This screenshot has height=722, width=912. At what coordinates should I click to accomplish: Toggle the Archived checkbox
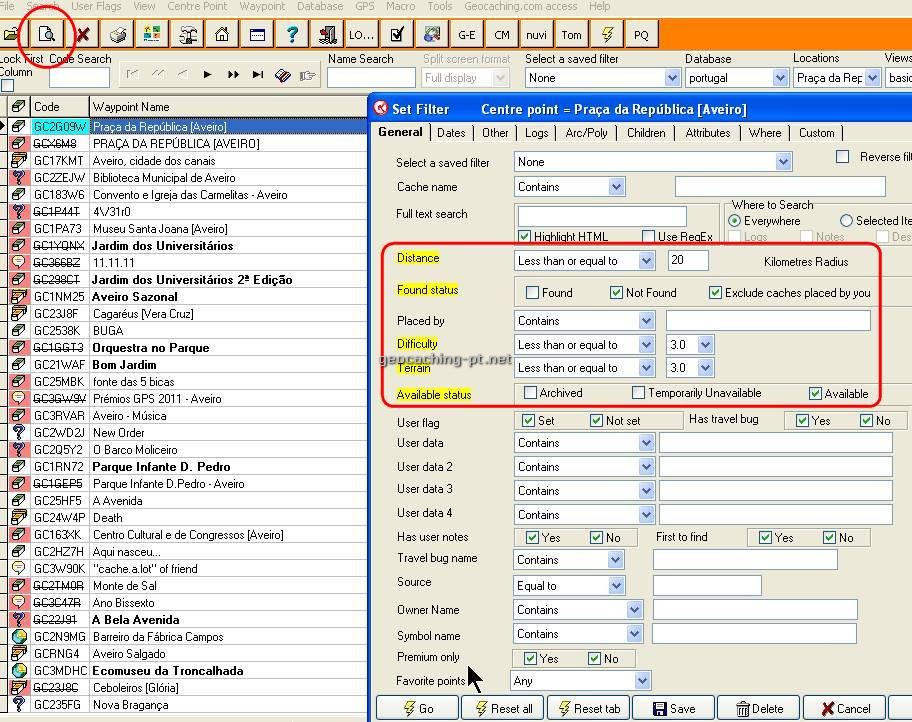pyautogui.click(x=531, y=393)
